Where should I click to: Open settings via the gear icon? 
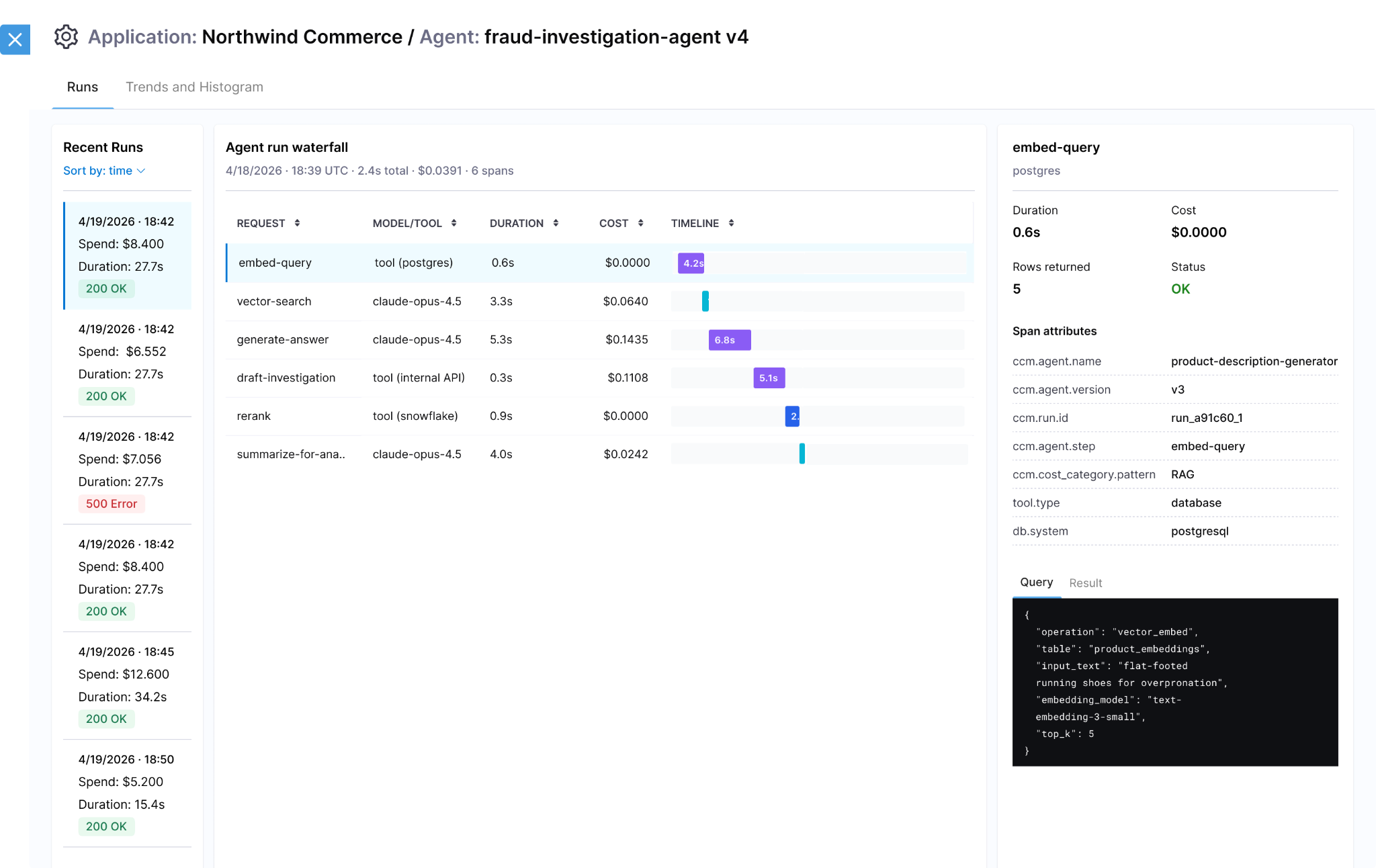click(x=66, y=37)
